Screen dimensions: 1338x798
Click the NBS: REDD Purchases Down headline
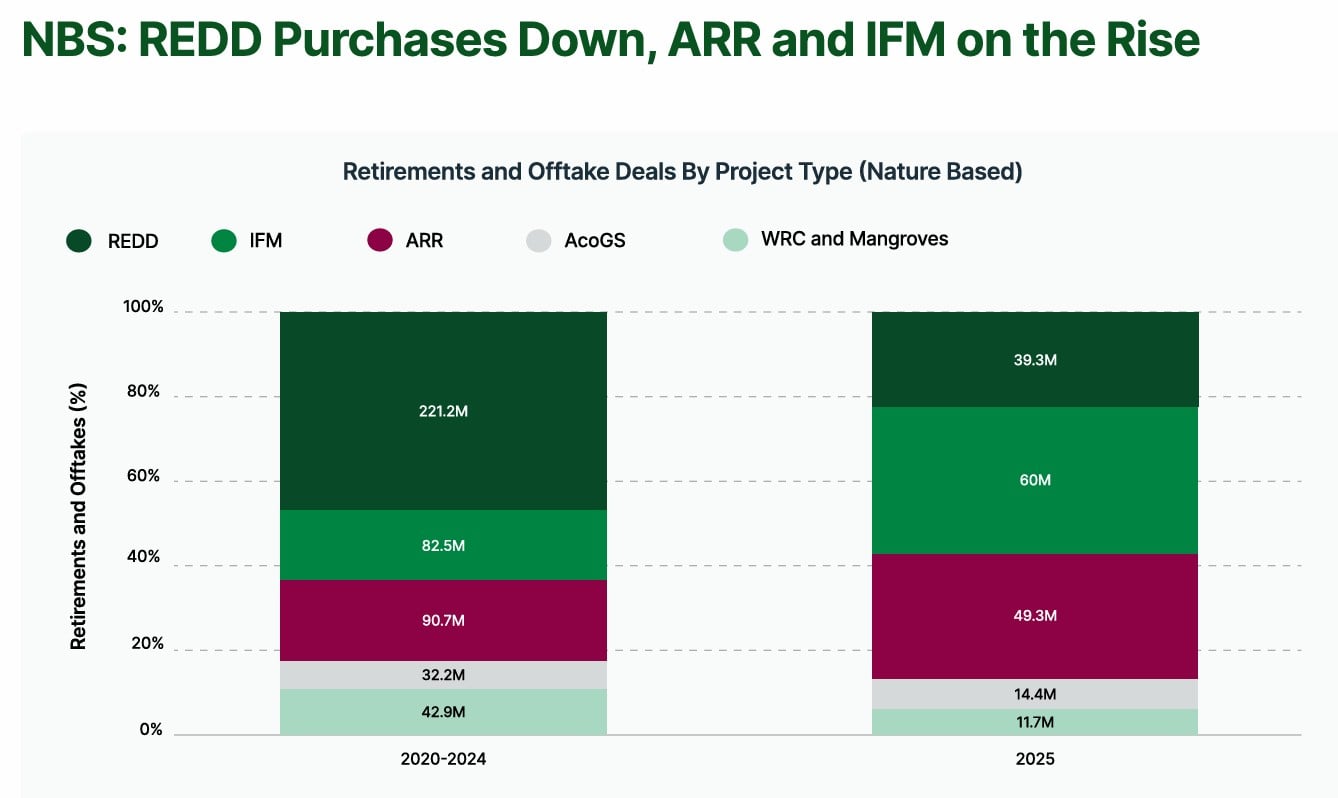609,40
